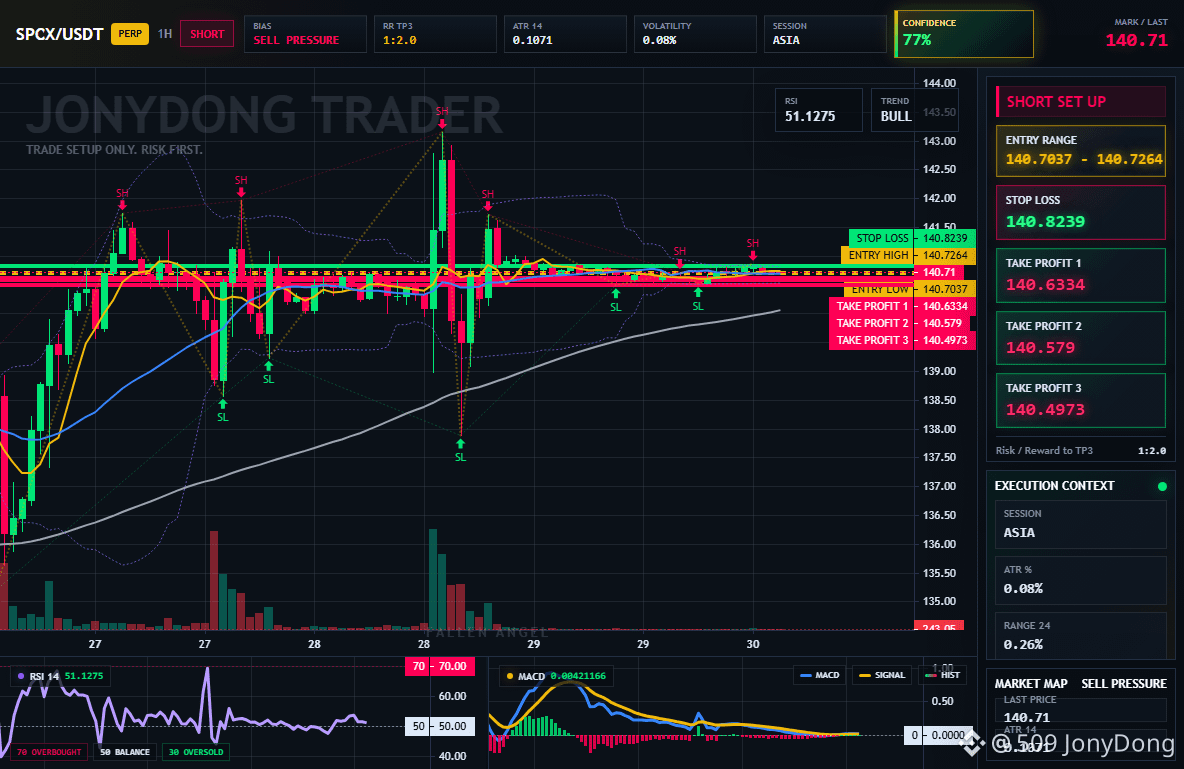Click the TAKE PROFIT 1 140.6334 chart tag

(902, 306)
